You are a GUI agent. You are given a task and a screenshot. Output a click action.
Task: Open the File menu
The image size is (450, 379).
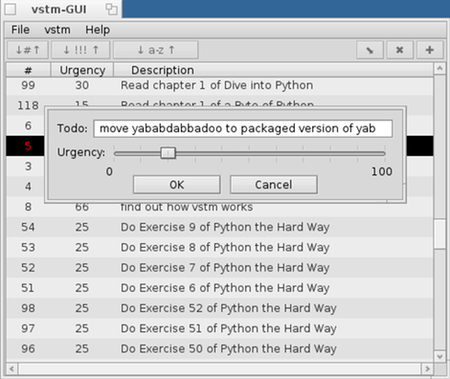click(x=20, y=30)
